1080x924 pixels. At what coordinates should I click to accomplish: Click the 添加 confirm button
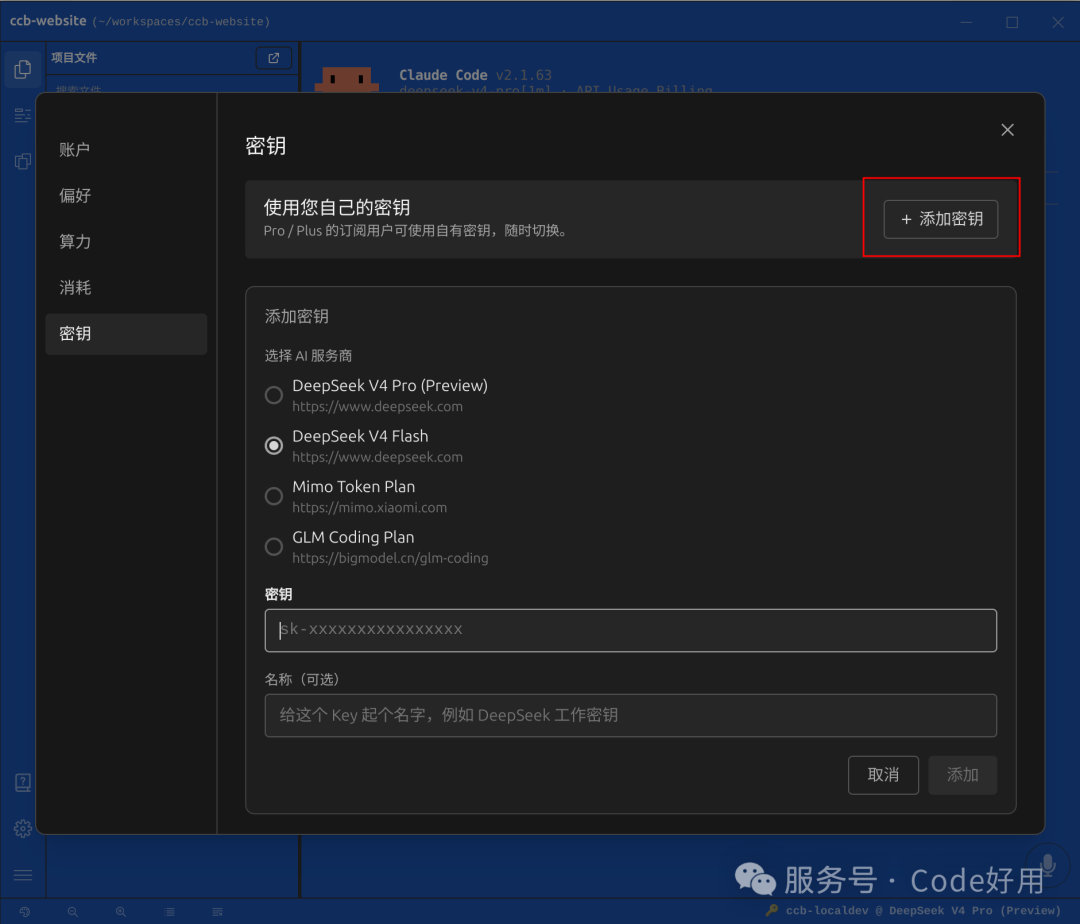click(x=962, y=775)
